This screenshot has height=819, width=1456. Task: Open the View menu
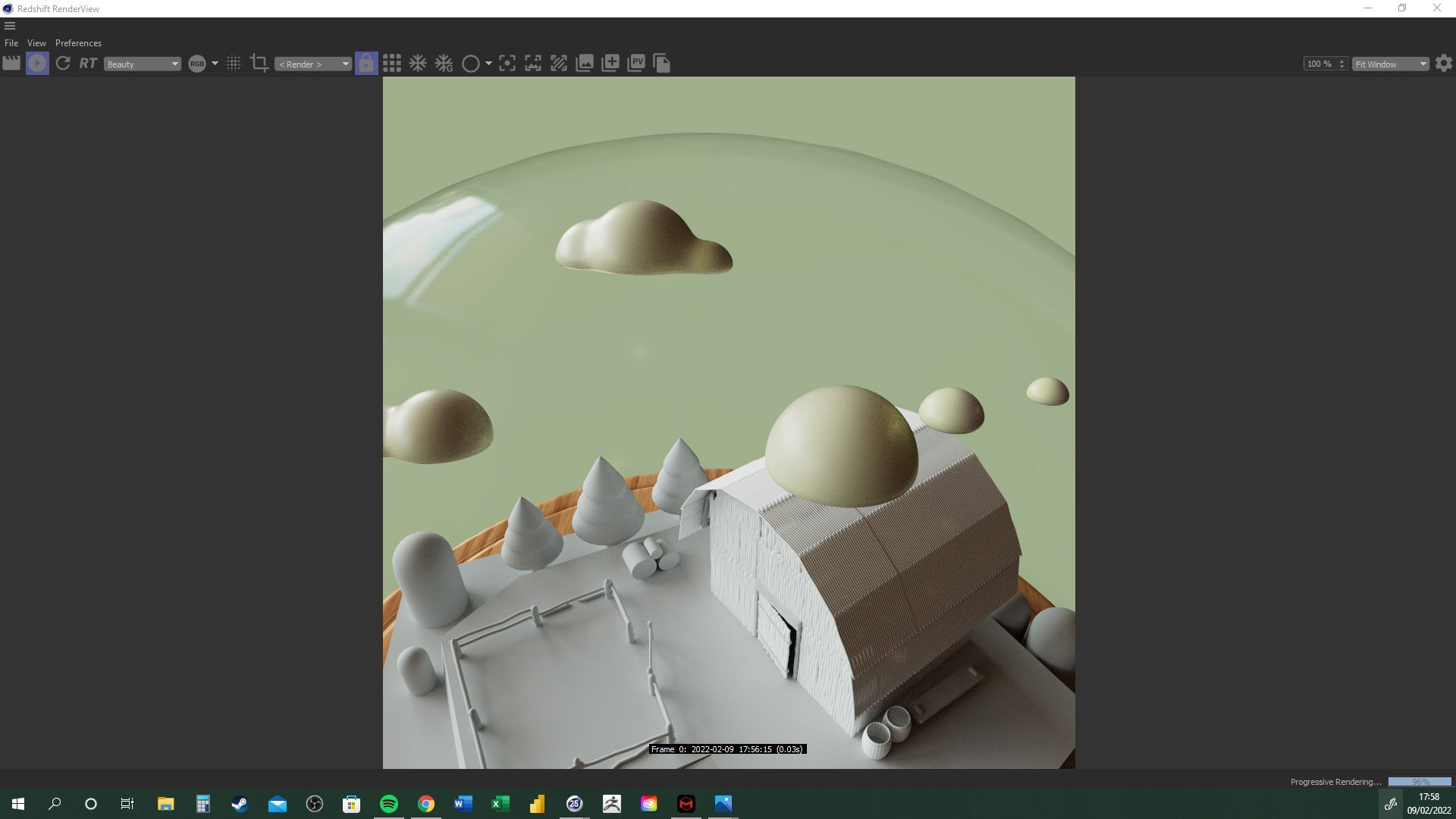[36, 43]
